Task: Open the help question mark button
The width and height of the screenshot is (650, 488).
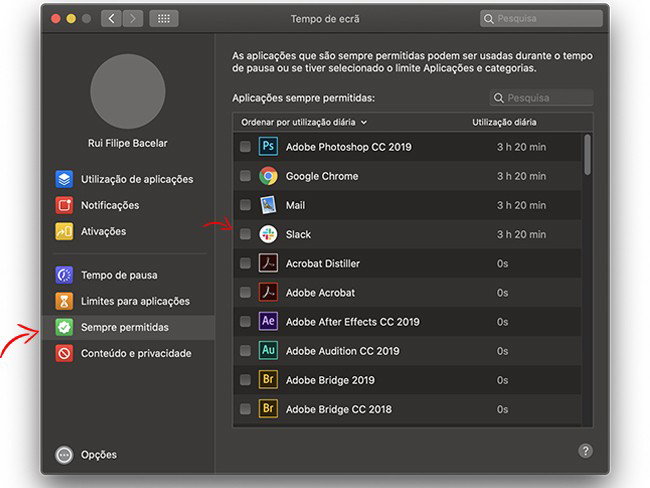Action: pos(586,451)
